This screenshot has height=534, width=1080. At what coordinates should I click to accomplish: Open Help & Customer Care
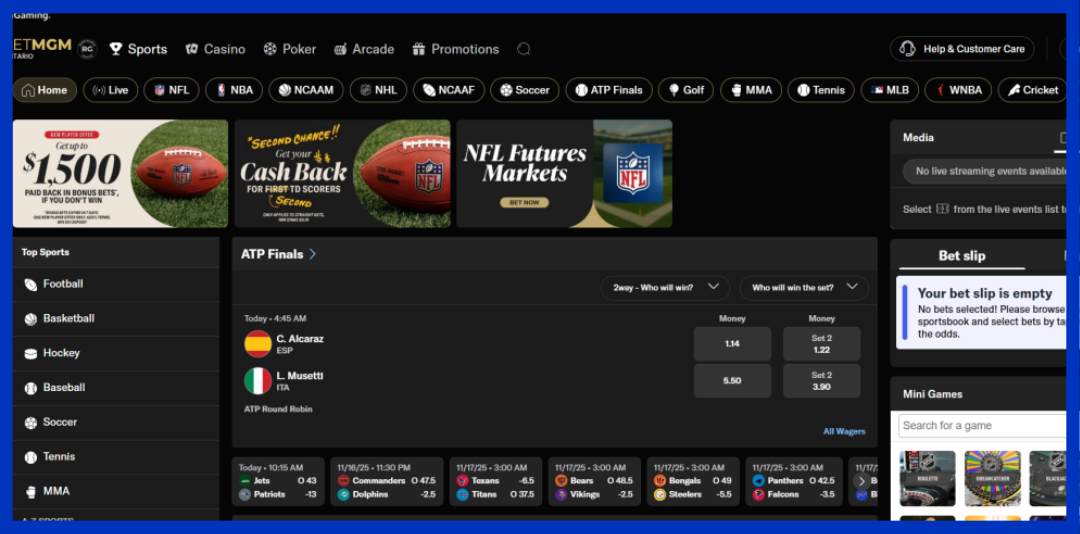pos(962,49)
